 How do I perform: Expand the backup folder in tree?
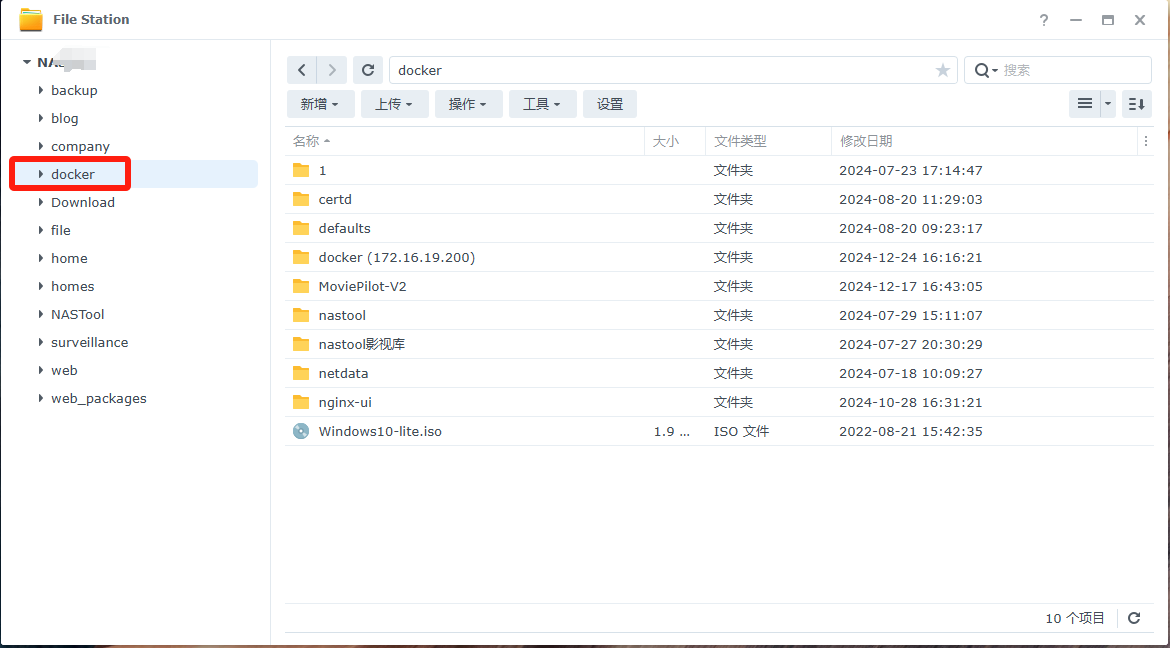coord(41,90)
